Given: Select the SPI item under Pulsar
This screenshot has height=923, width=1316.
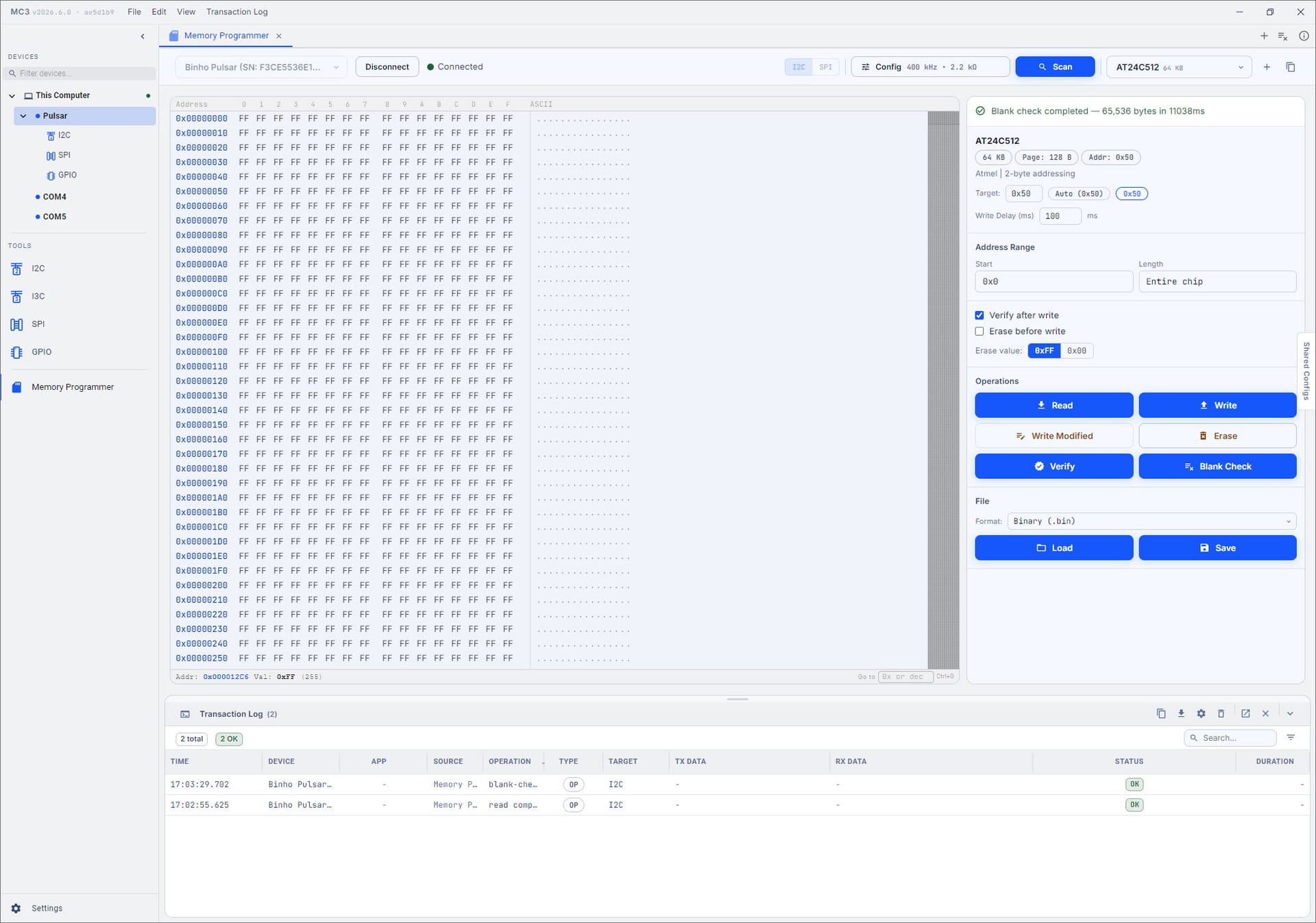Looking at the screenshot, I should click(59, 155).
